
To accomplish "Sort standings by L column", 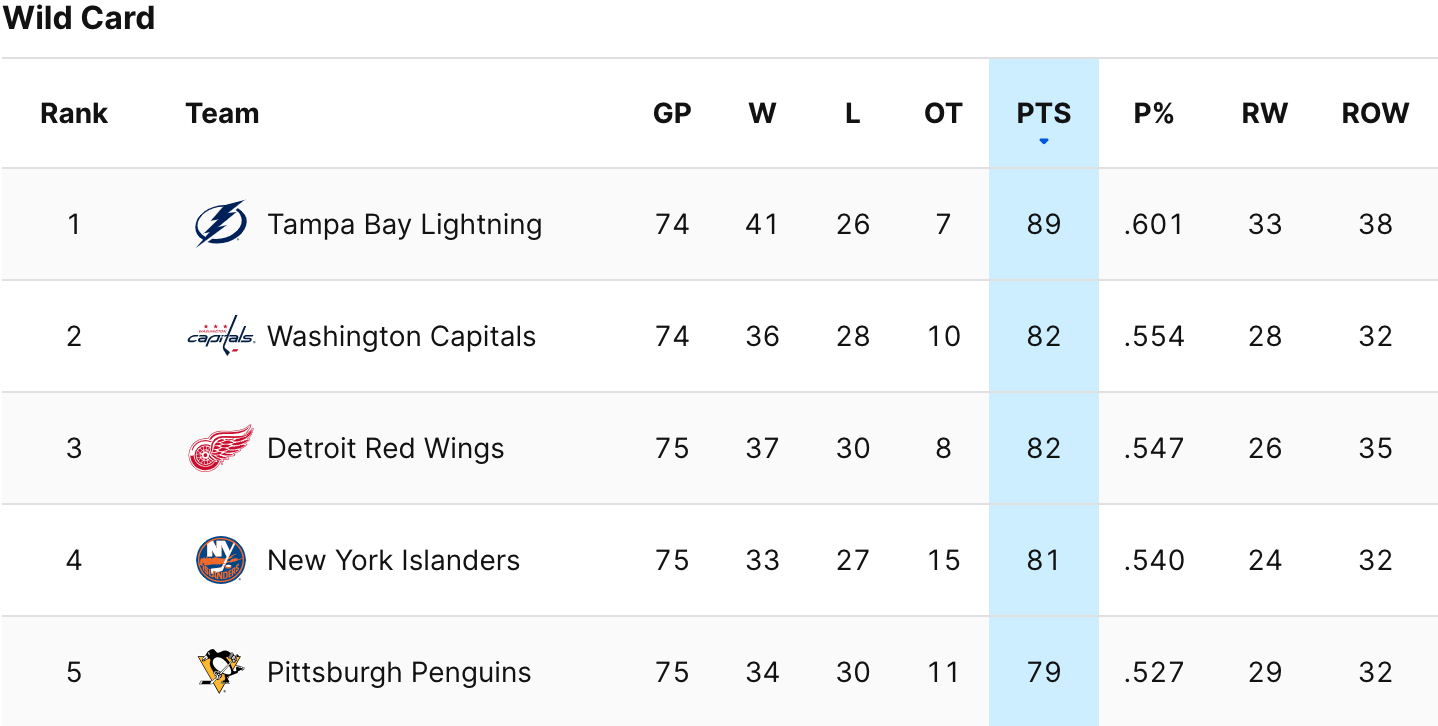I will [x=852, y=114].
